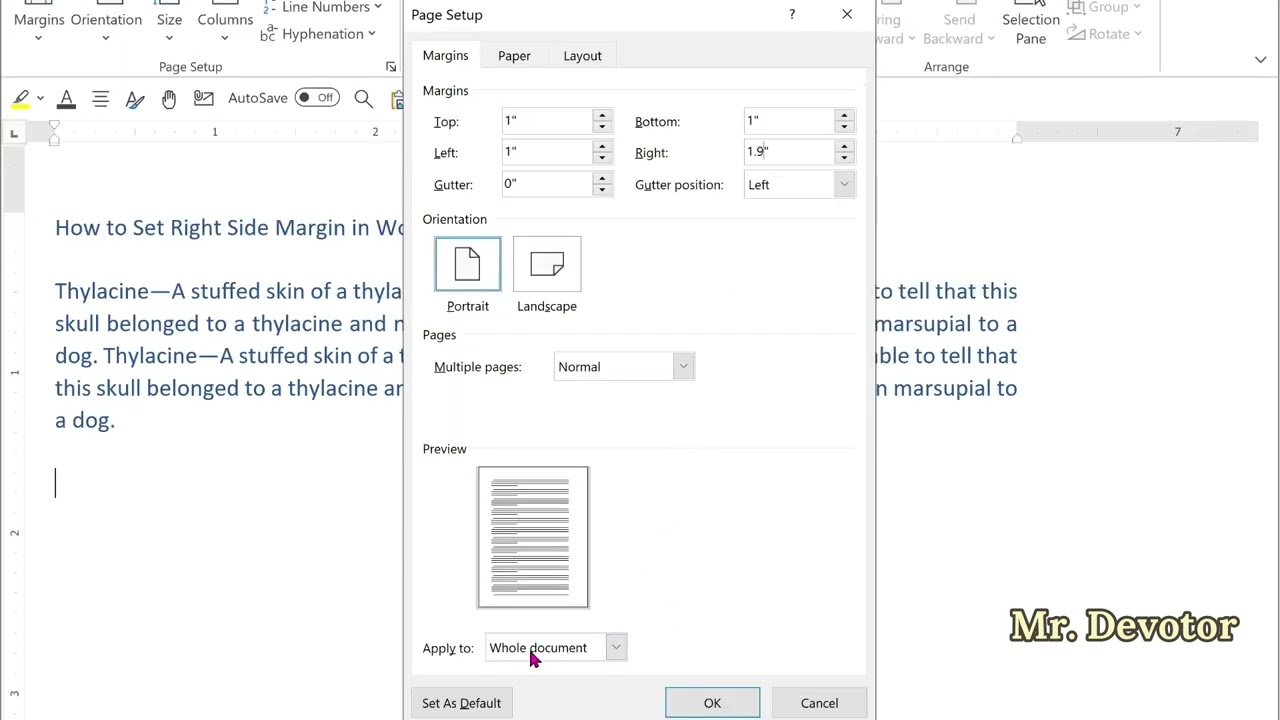
Task: Click the email attachment envelope icon
Action: coord(203,98)
